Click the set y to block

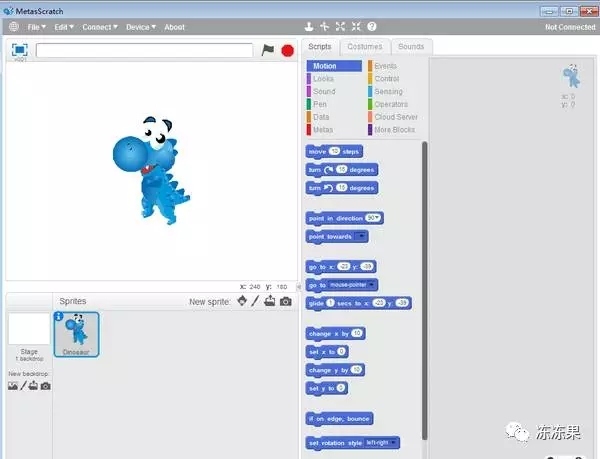tap(326, 388)
